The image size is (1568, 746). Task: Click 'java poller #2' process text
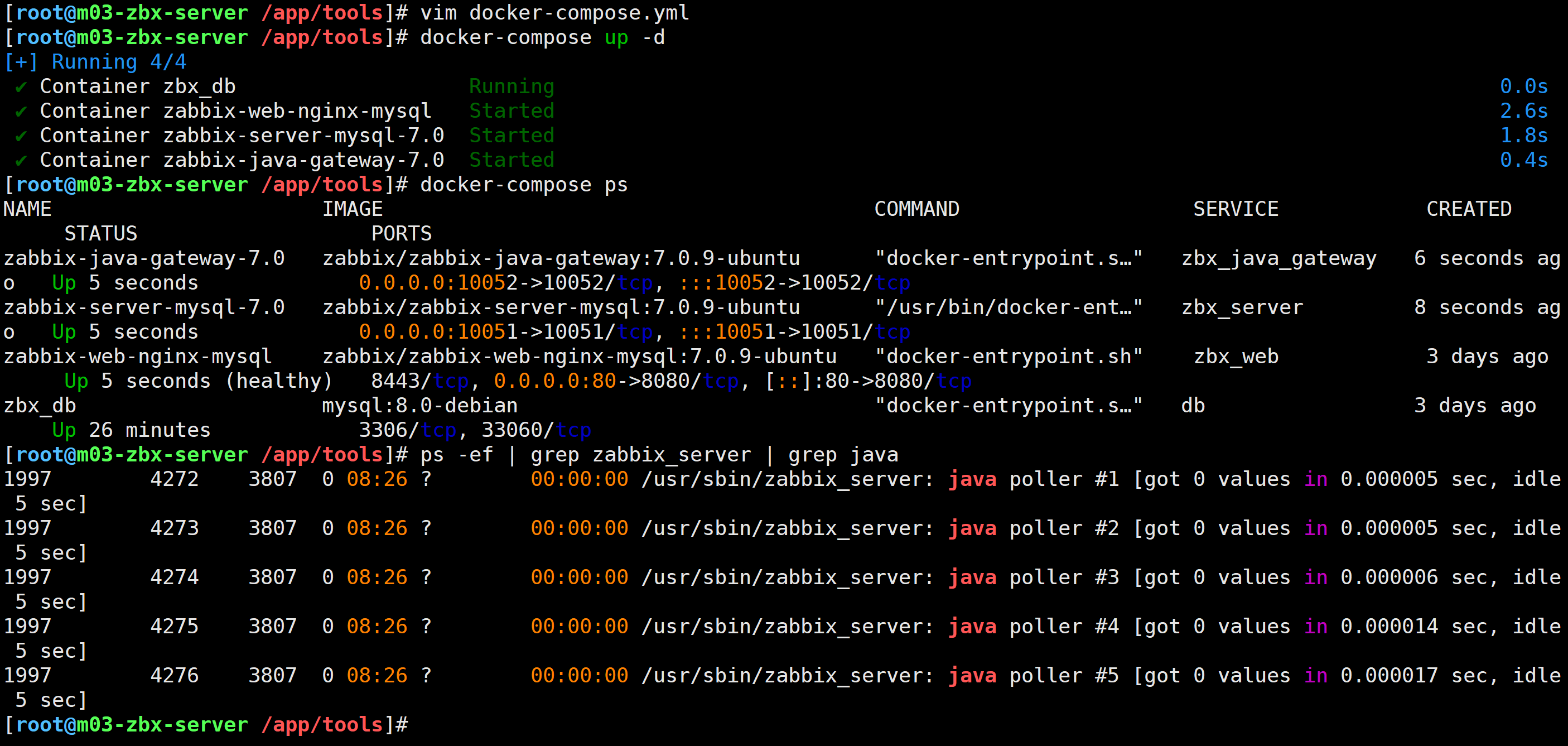click(x=1034, y=528)
